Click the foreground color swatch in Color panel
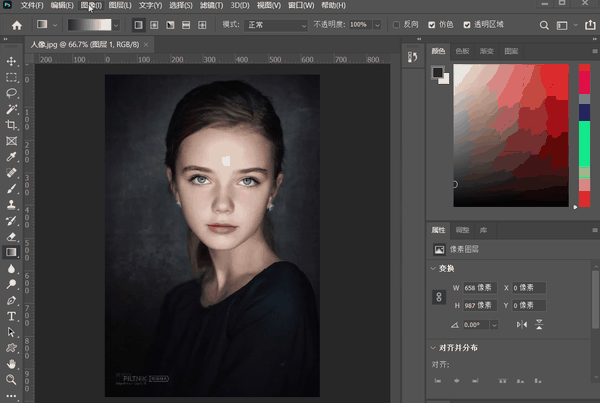600x403 pixels. (x=437, y=71)
